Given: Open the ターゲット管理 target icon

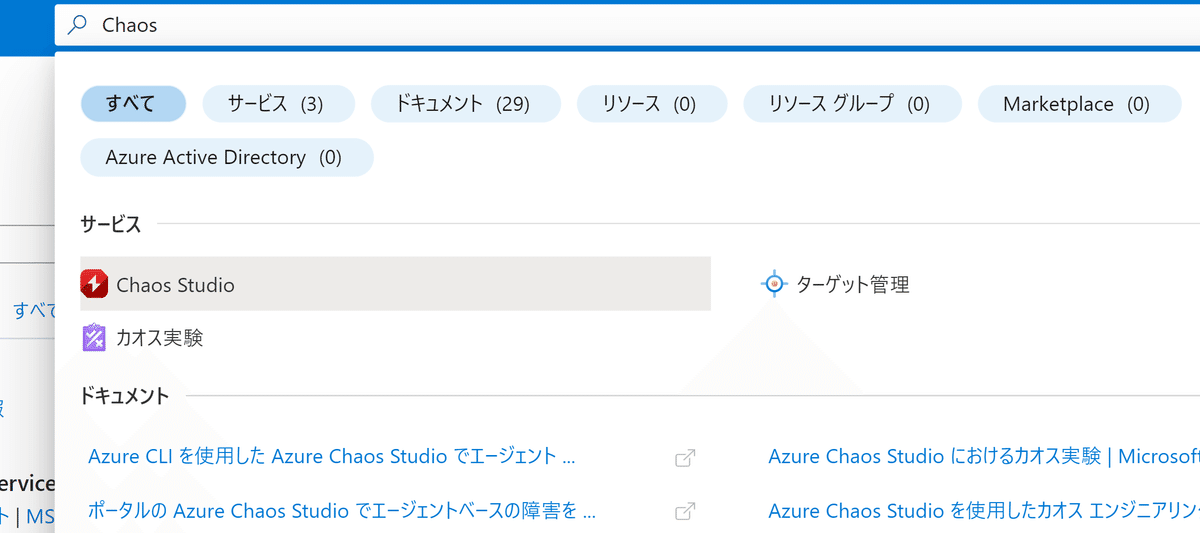Looking at the screenshot, I should pos(773,285).
